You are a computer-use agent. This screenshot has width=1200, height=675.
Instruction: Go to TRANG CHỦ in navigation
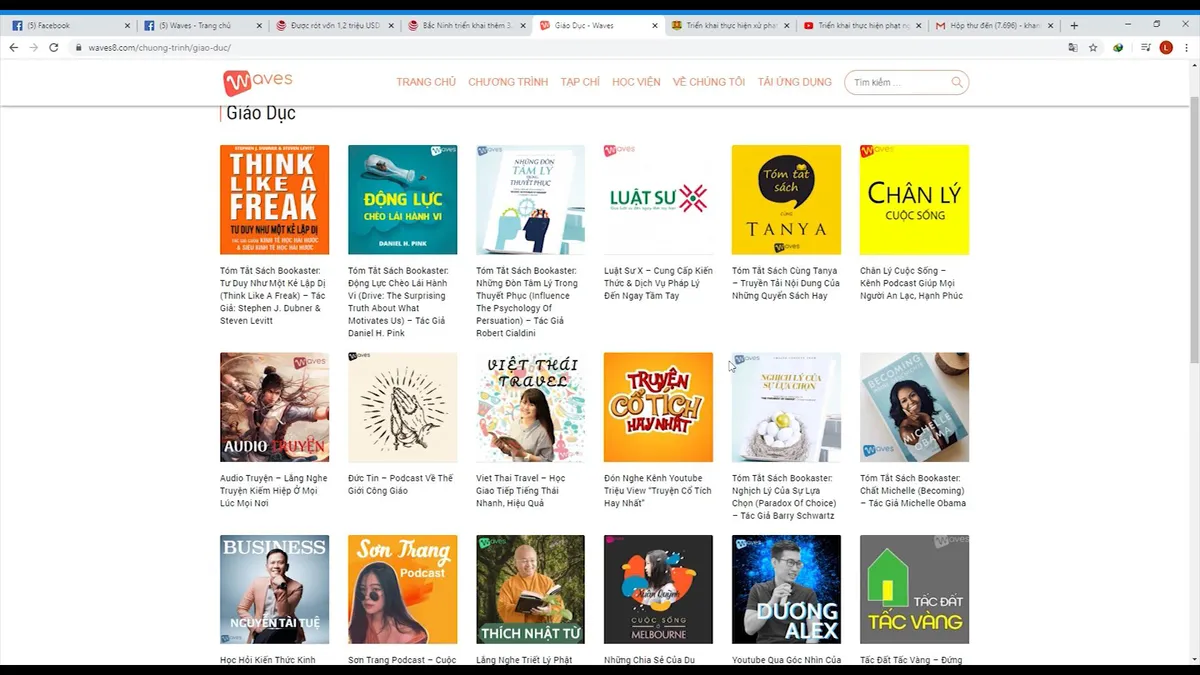[426, 82]
